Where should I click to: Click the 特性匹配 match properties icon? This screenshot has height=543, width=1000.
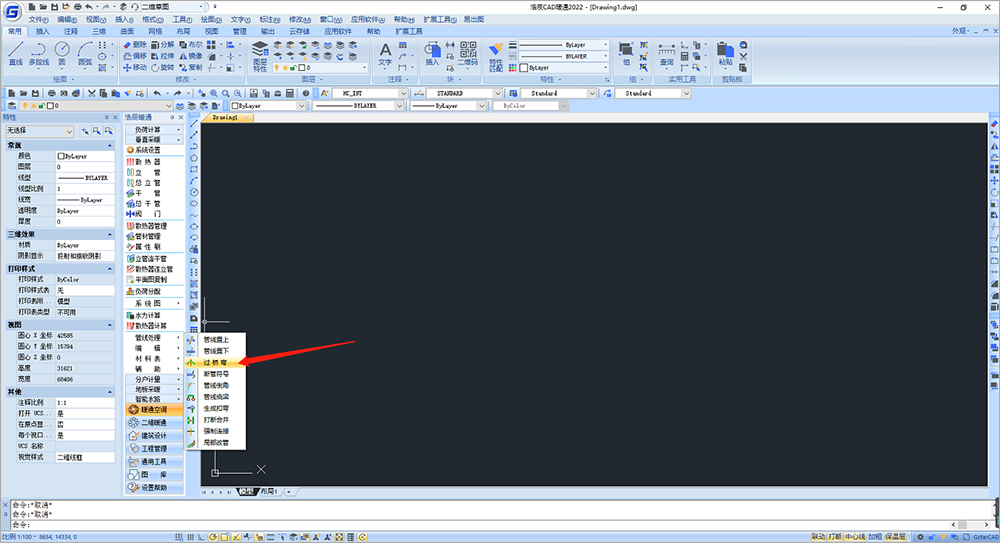pos(496,56)
